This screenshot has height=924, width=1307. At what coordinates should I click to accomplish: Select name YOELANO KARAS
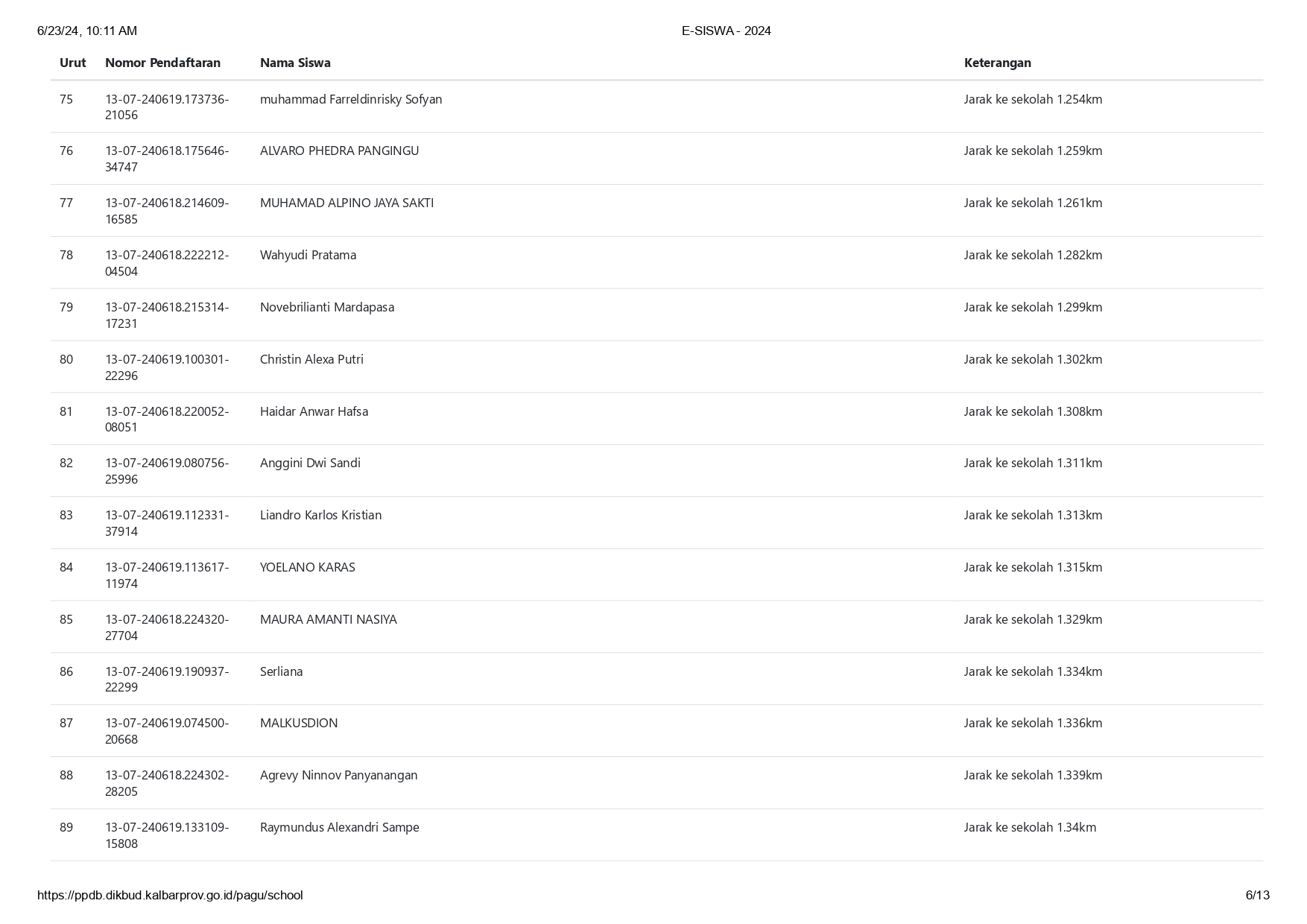tap(307, 567)
